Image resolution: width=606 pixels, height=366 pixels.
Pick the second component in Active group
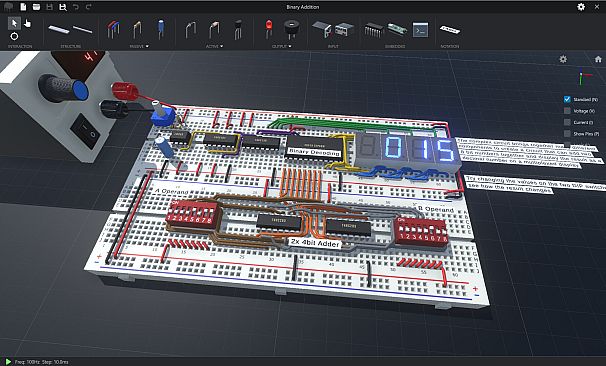[x=214, y=30]
